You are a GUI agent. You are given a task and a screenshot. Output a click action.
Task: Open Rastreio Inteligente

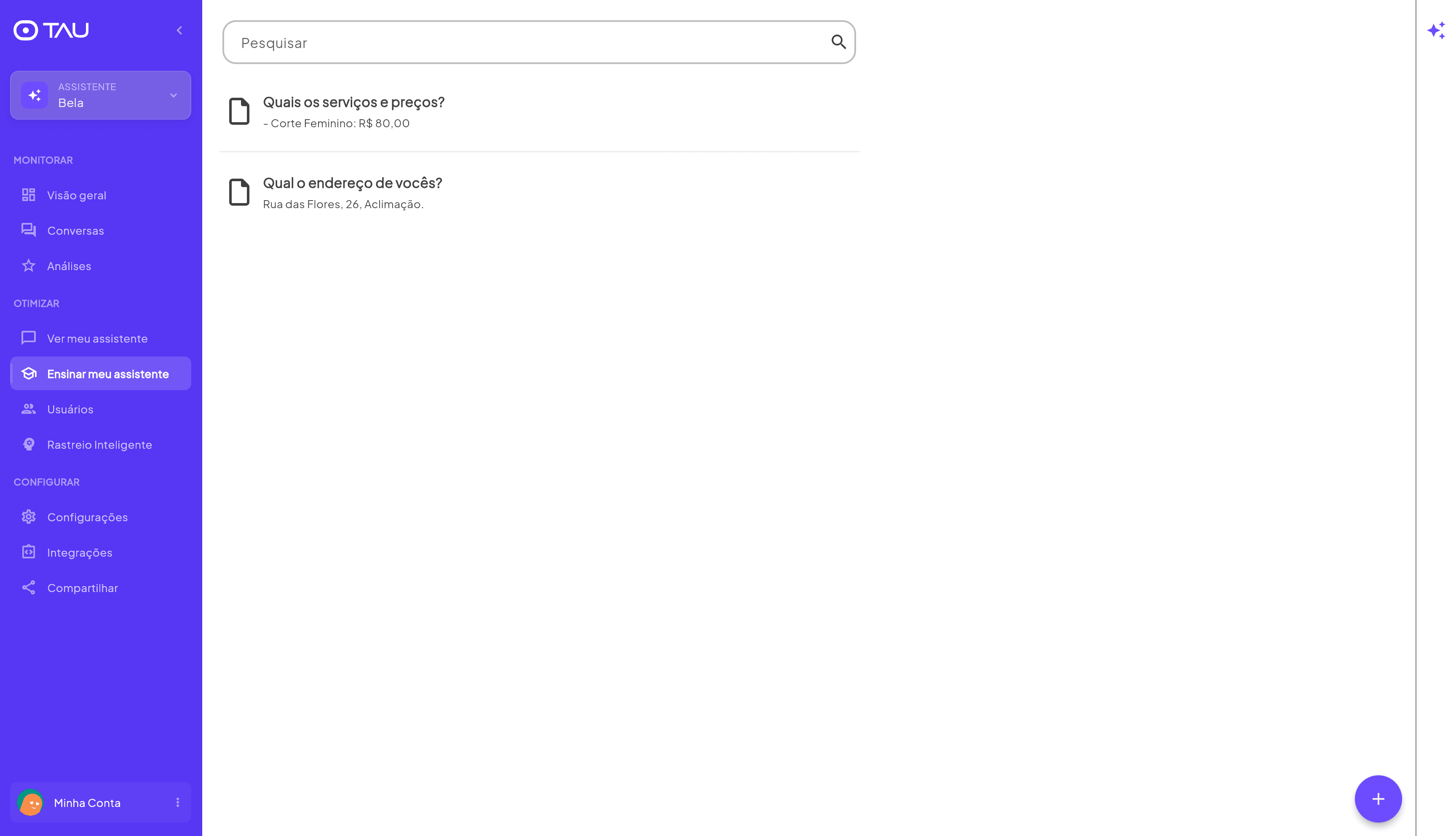pyautogui.click(x=99, y=445)
